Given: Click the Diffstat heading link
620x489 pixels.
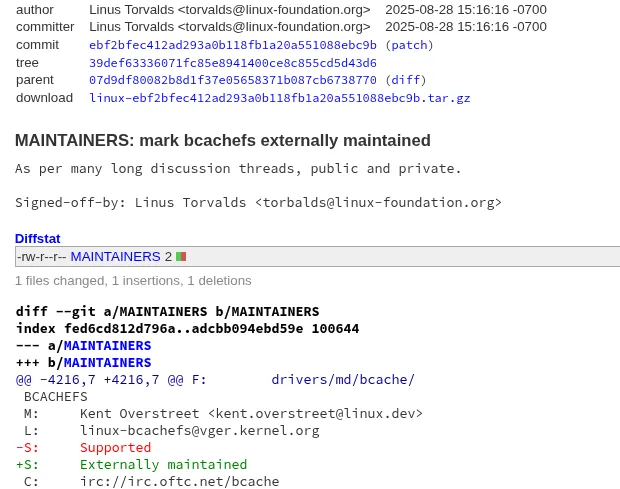Looking at the screenshot, I should [37, 238].
